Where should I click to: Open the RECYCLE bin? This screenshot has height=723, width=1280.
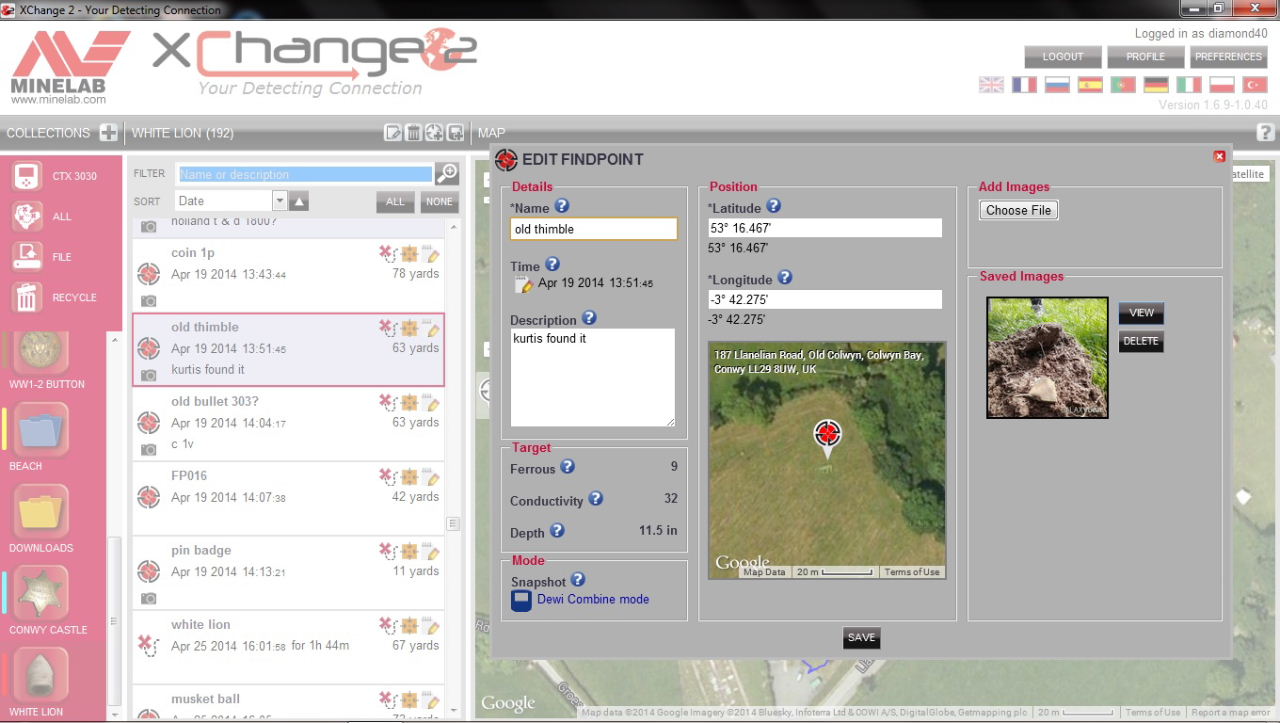27,297
